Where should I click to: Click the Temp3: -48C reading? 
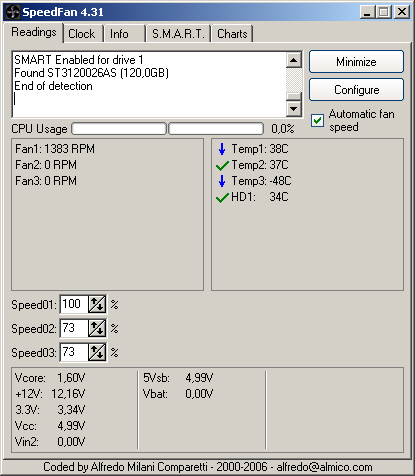click(x=261, y=181)
